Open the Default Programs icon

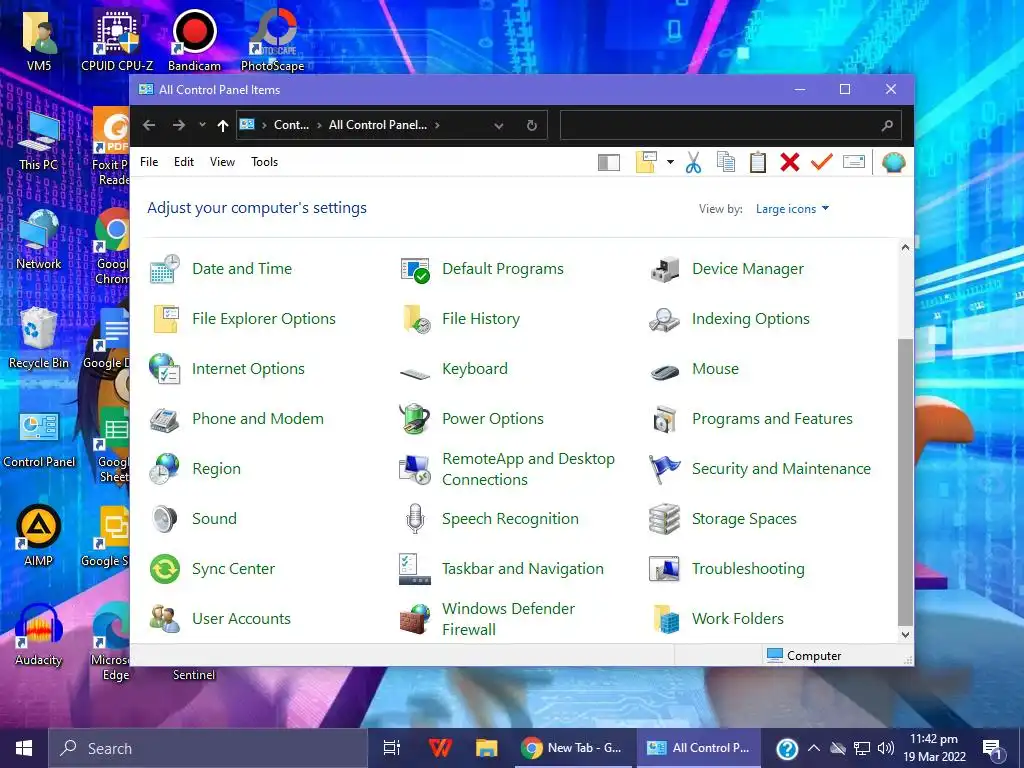pos(415,269)
